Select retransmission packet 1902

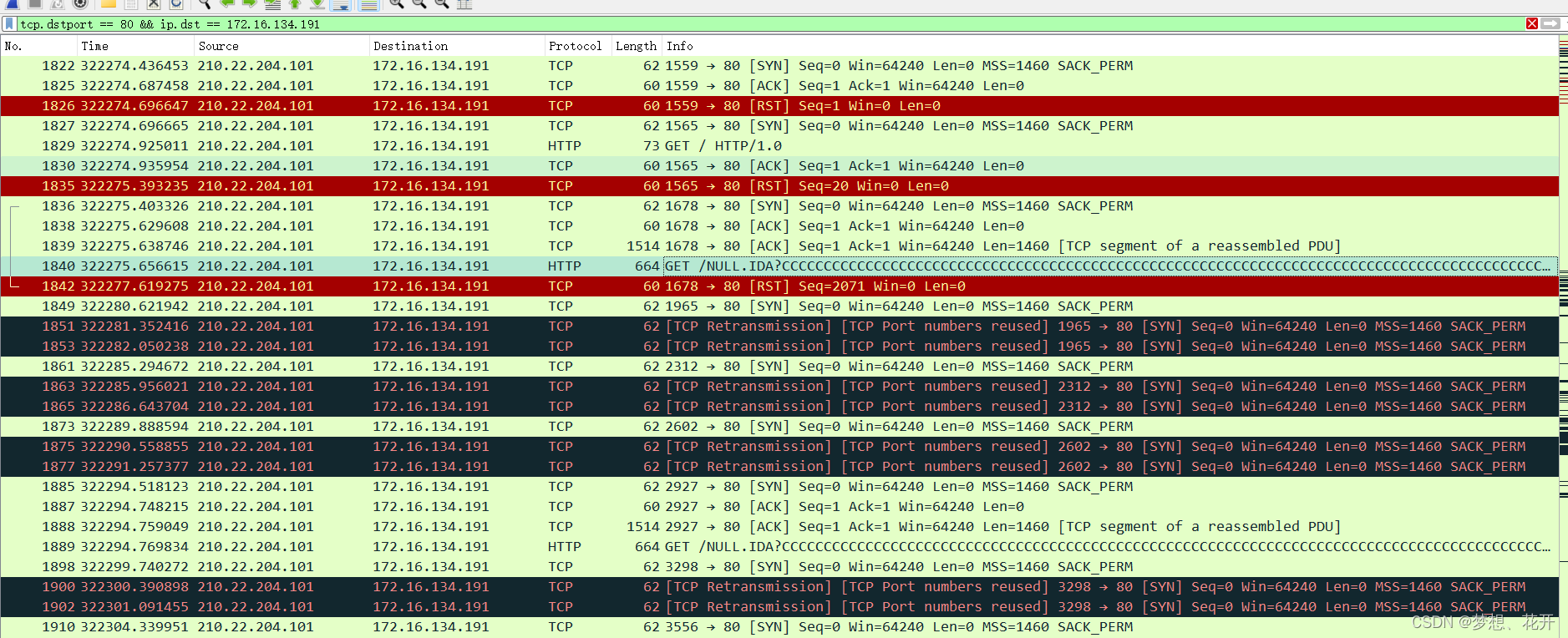pos(779,607)
